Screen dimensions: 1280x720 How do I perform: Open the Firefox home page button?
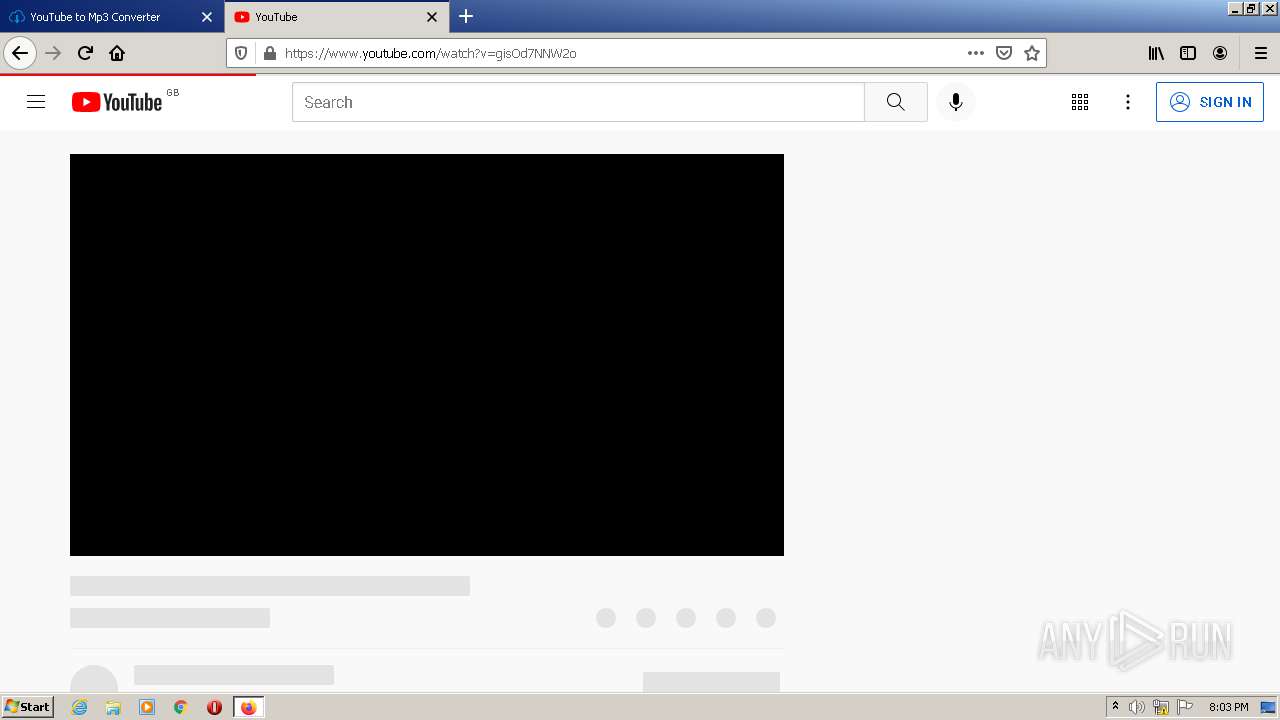coord(117,53)
